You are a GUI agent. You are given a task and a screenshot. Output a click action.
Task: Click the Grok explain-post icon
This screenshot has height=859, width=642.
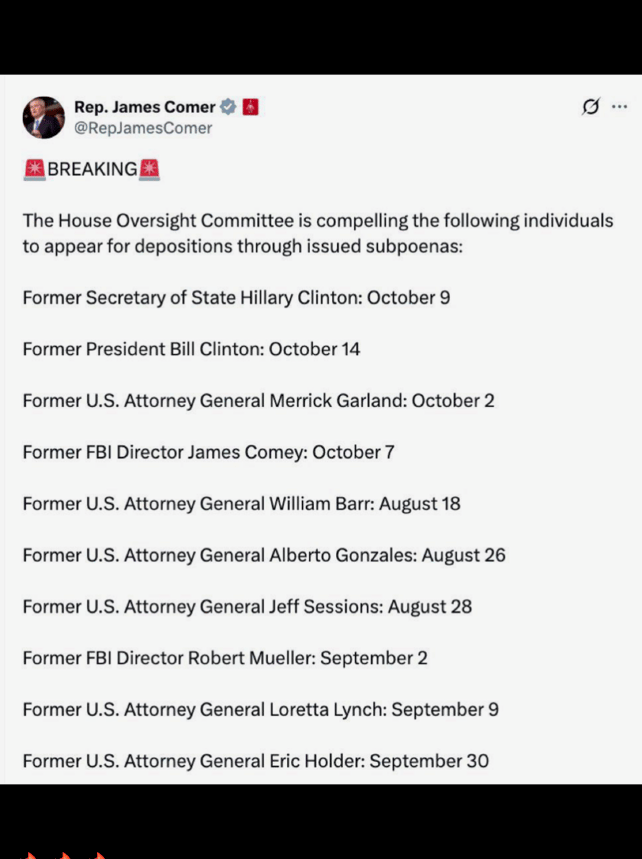pos(591,106)
